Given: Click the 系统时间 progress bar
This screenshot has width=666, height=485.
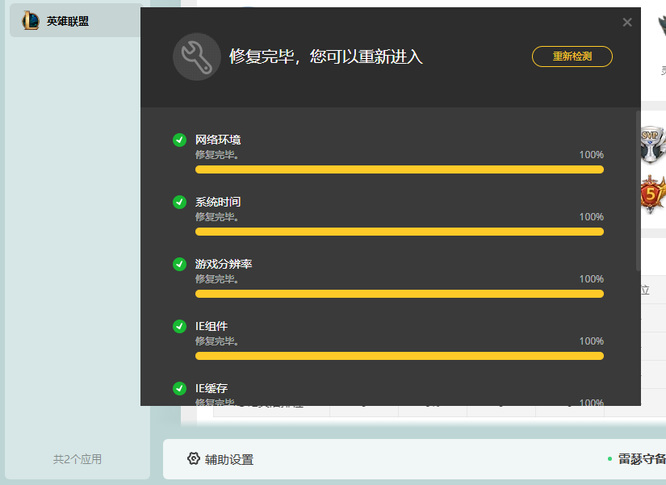Looking at the screenshot, I should pyautogui.click(x=399, y=232).
